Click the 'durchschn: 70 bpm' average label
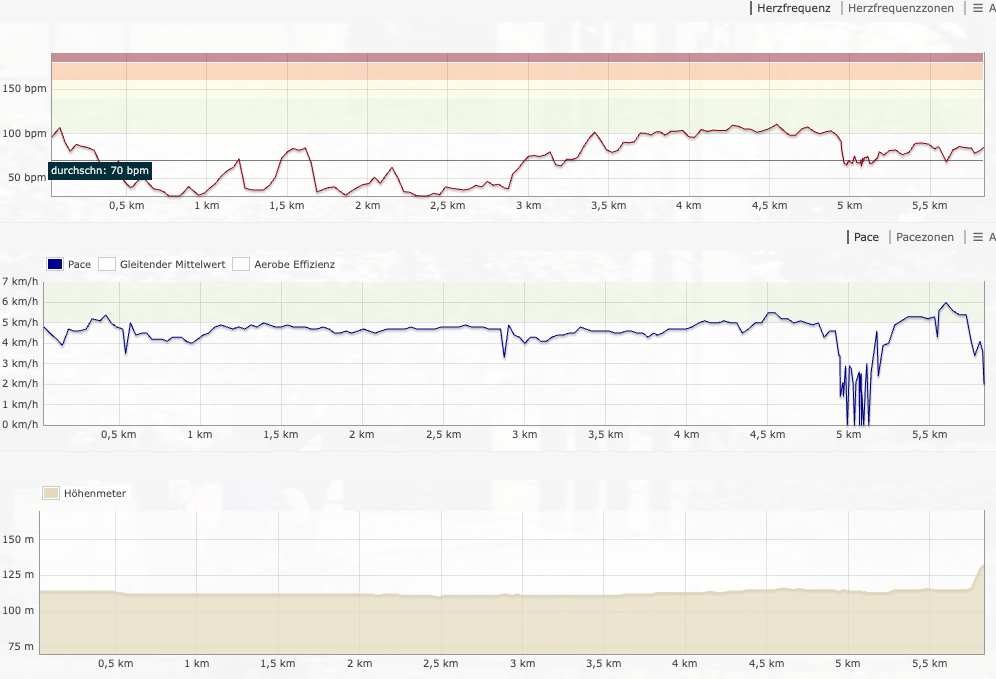The height and width of the screenshot is (679, 996). (x=100, y=171)
